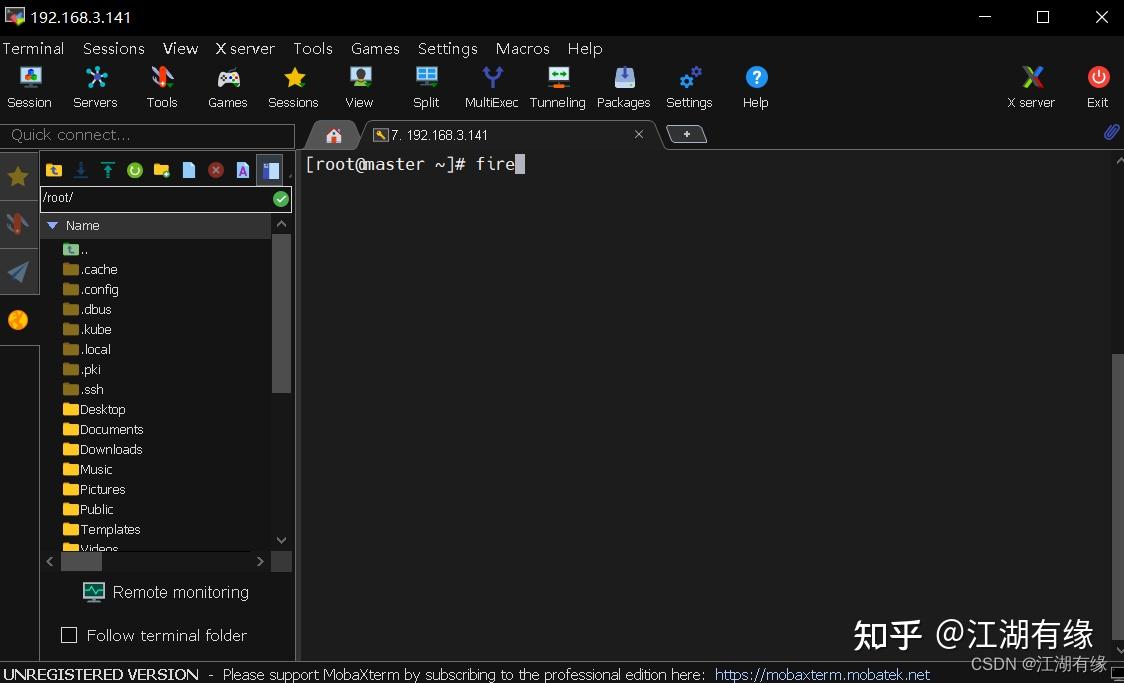The image size is (1124, 683).
Task: Create new file icon in SFTP toolbar
Action: [189, 170]
